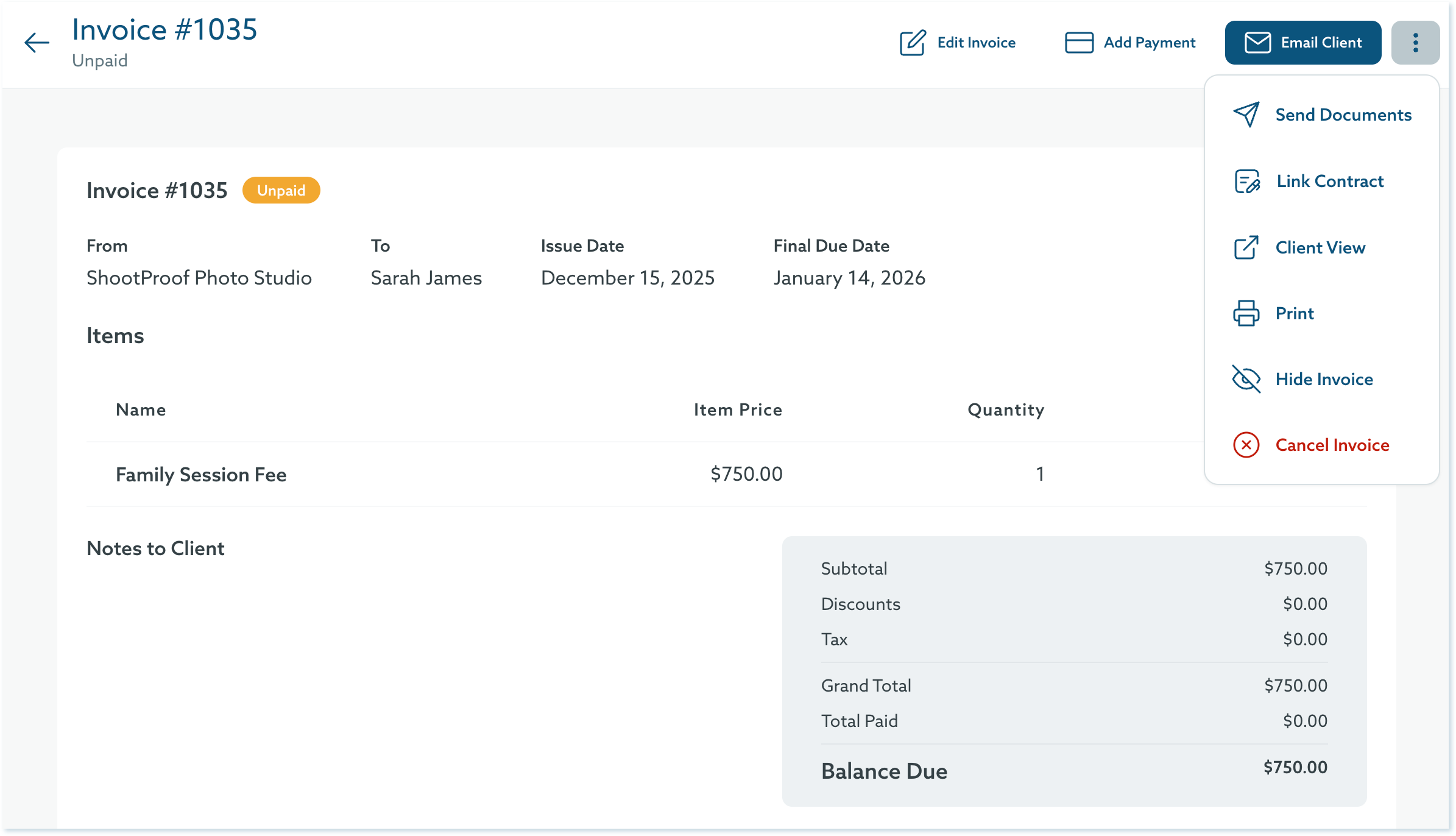Click the Send Documents paper plane icon
This screenshot has height=836, width=1456.
[1246, 115]
